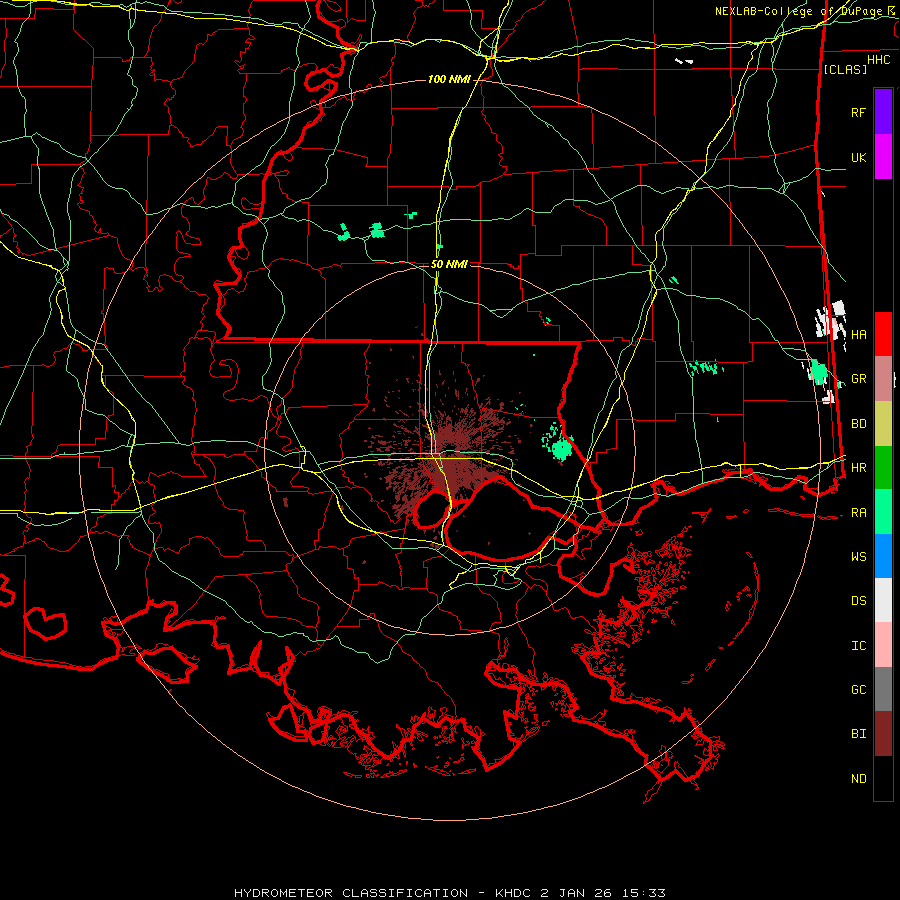Click the '50 NMI' range ring label

click(449, 264)
